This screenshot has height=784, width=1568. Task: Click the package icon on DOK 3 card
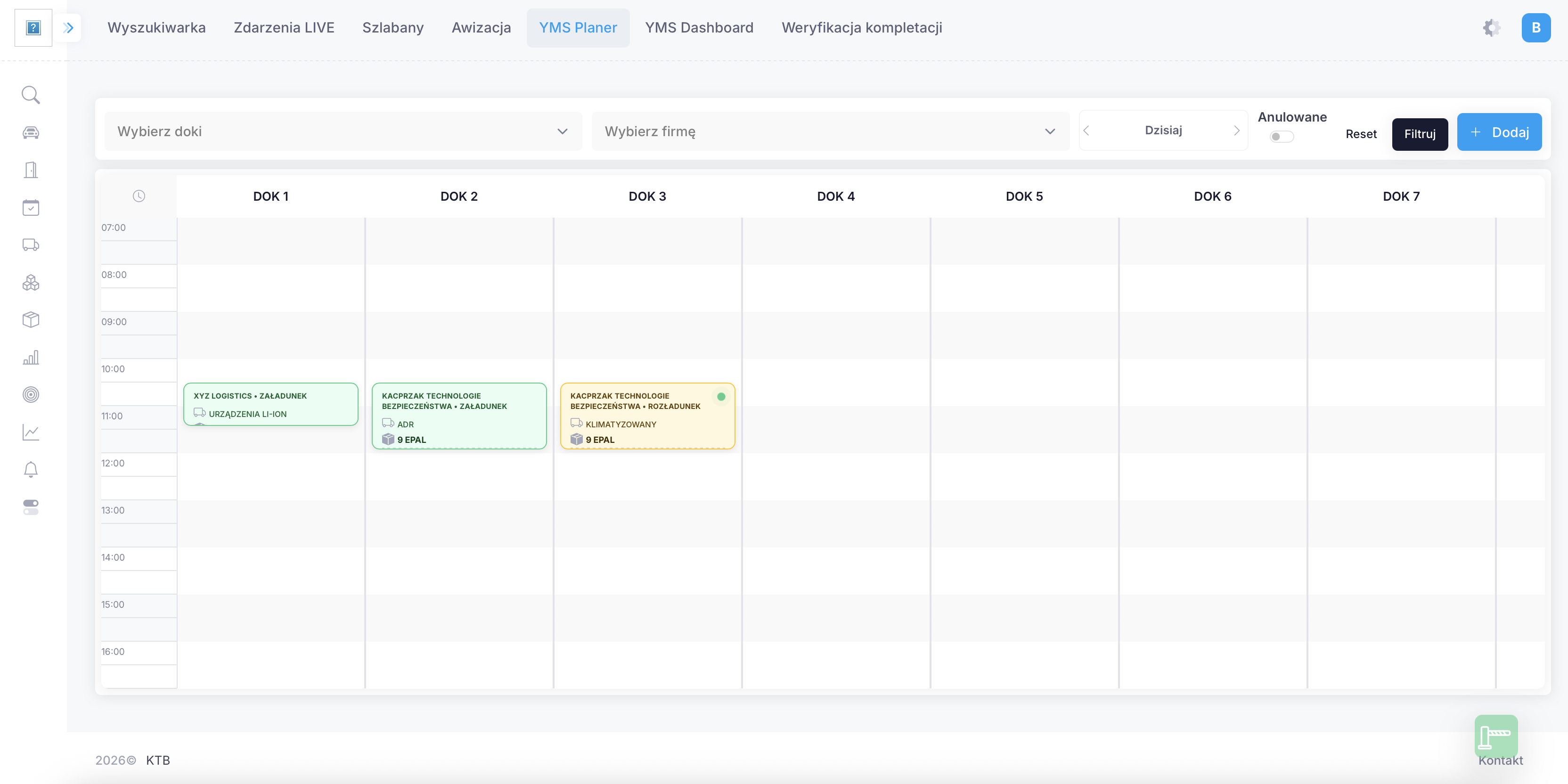click(x=576, y=440)
